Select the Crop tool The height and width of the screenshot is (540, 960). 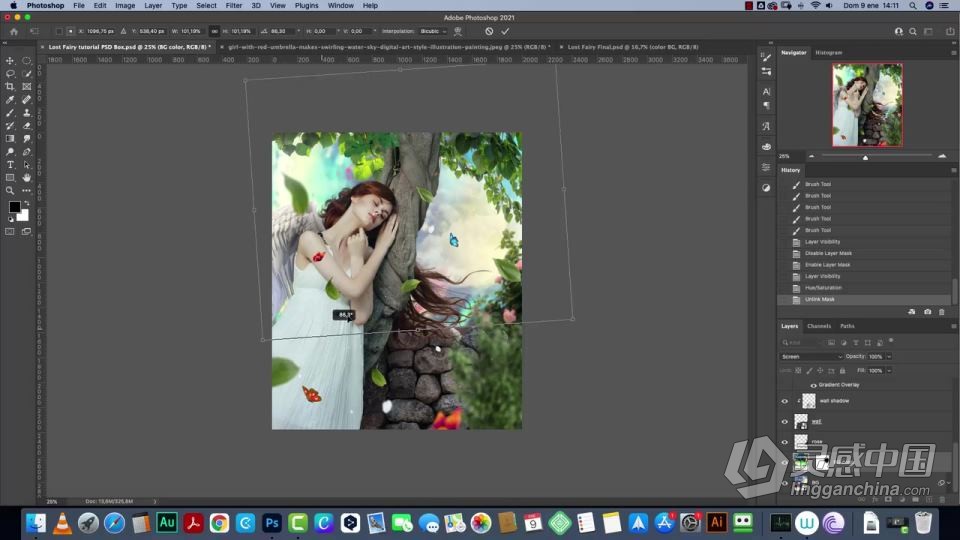tap(10, 87)
